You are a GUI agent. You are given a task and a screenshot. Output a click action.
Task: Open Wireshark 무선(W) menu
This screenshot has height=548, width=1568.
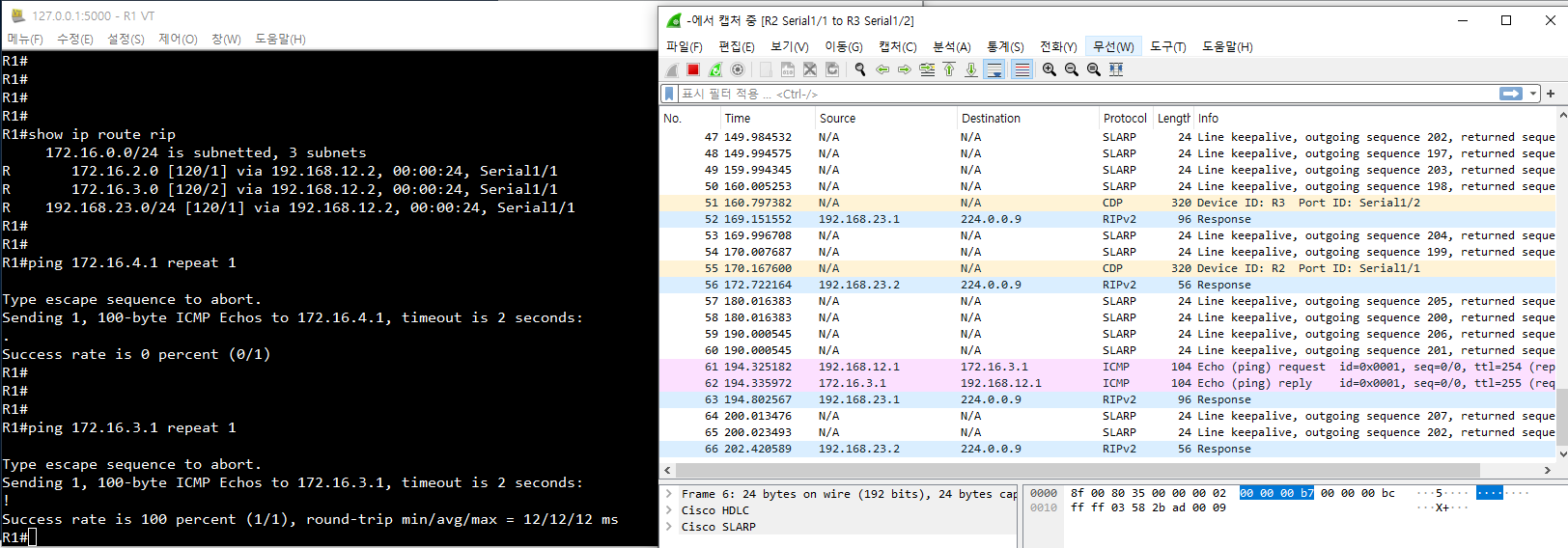pyautogui.click(x=1113, y=46)
